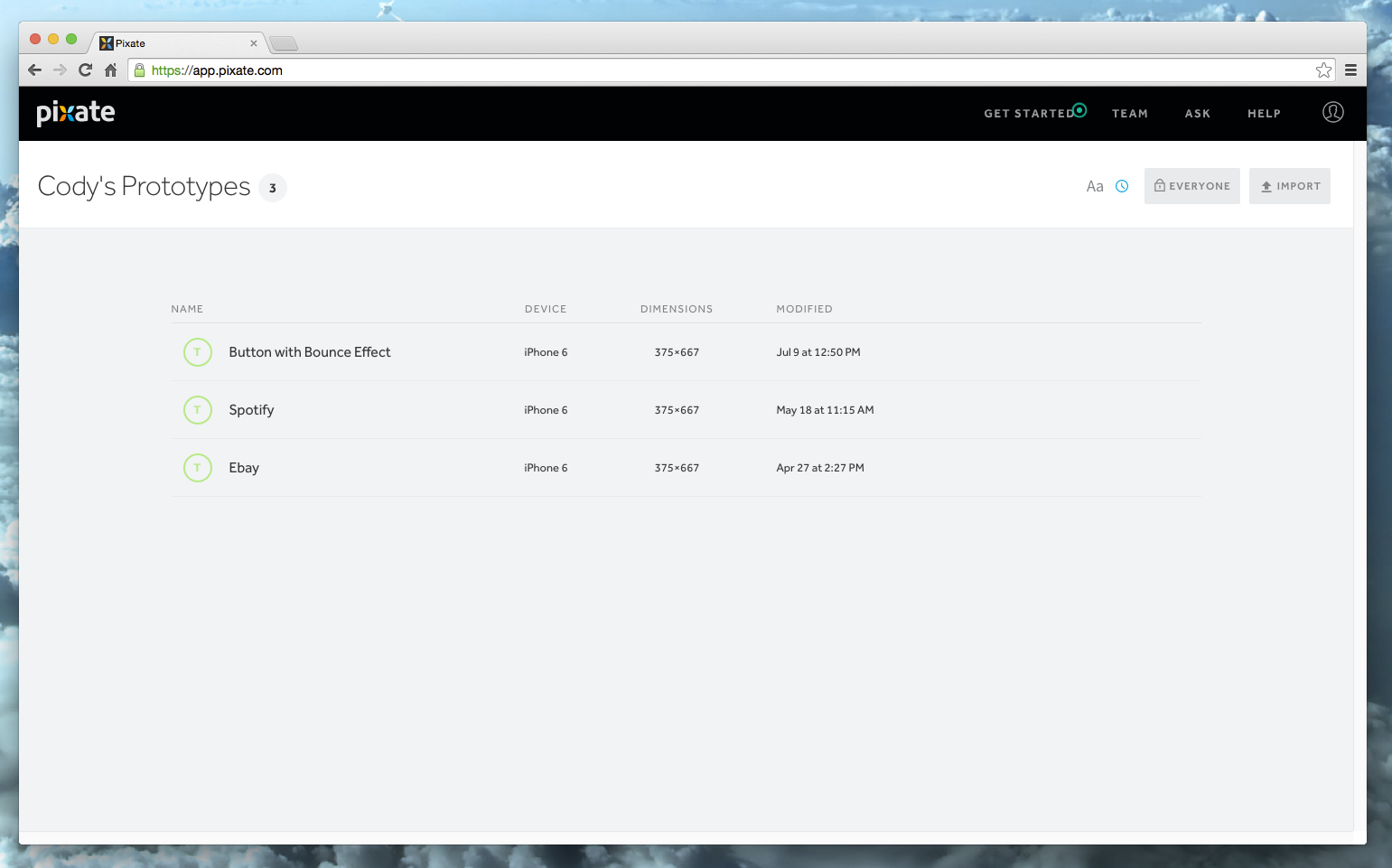
Task: Open the Spotify prototype
Action: point(251,410)
